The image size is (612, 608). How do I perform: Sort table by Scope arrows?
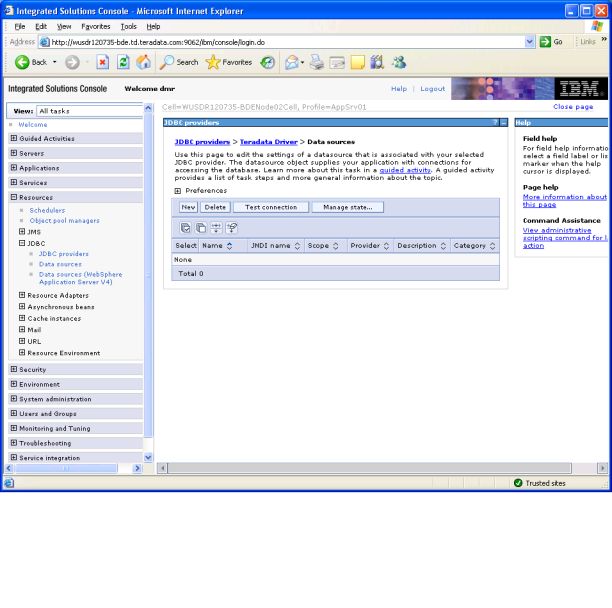coord(335,246)
